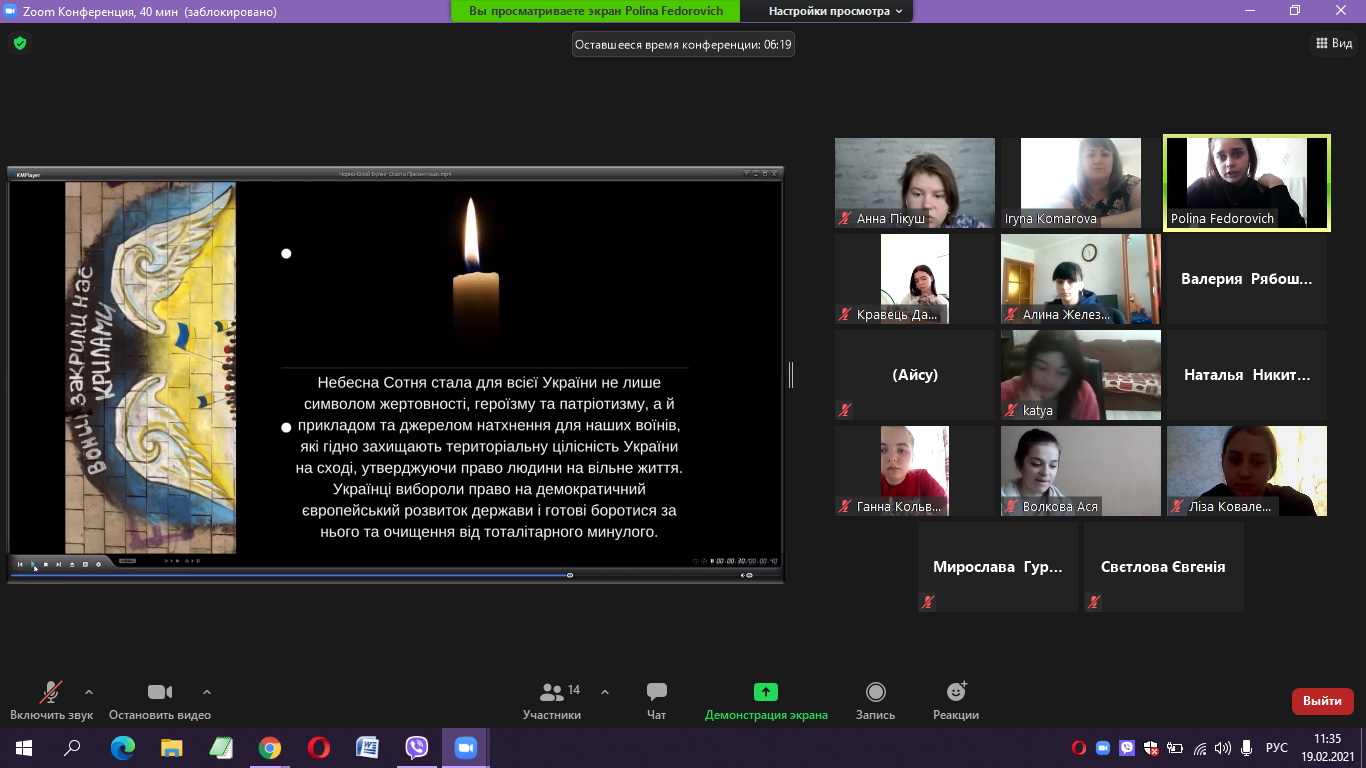Click the KMPlayer seek bar handle

570,575
